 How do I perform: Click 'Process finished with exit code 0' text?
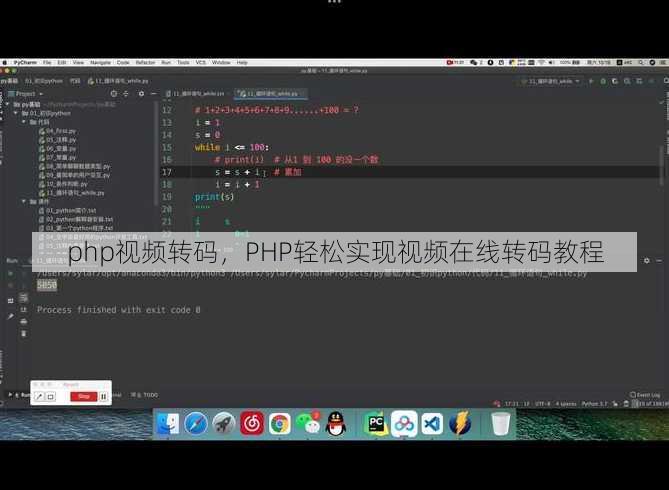tap(119, 310)
